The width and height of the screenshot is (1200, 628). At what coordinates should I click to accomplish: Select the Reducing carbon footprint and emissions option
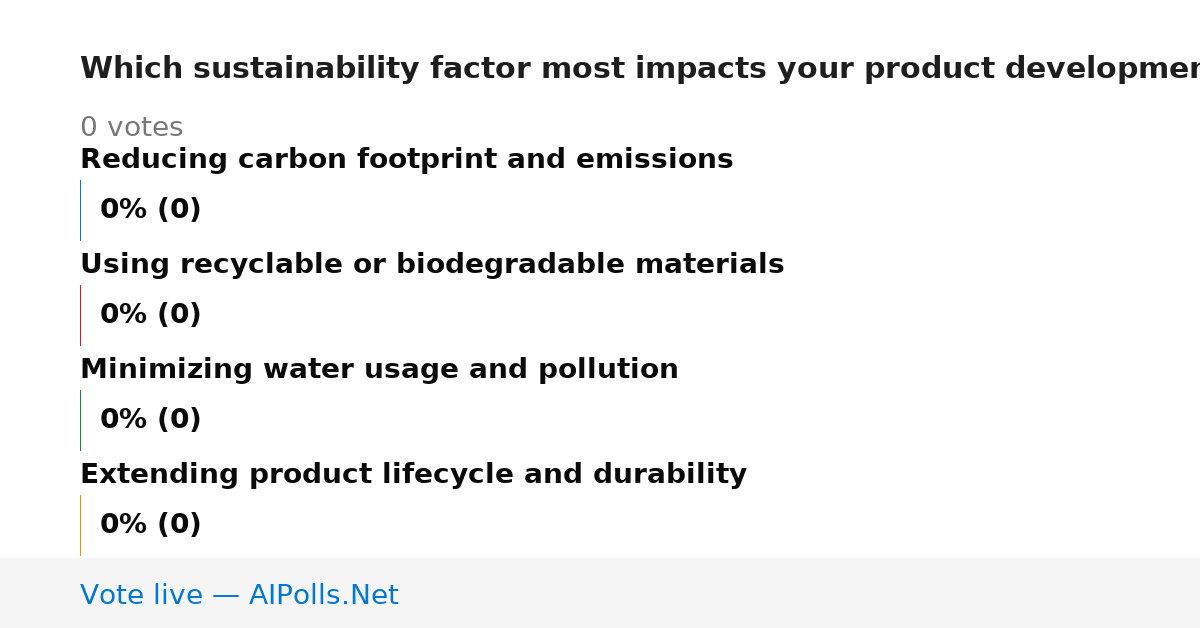[406, 160]
